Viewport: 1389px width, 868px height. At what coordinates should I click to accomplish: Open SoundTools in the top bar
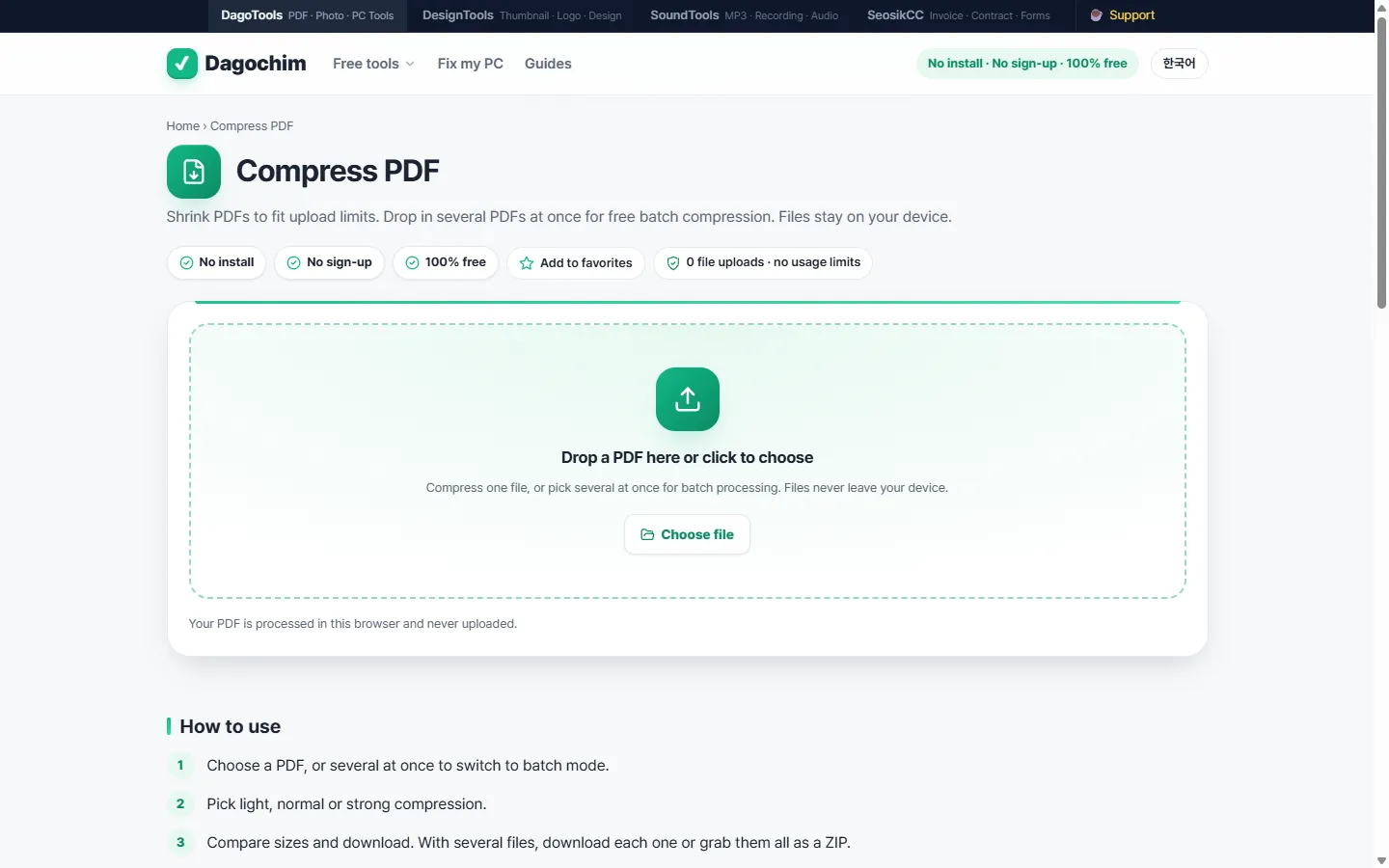745,15
